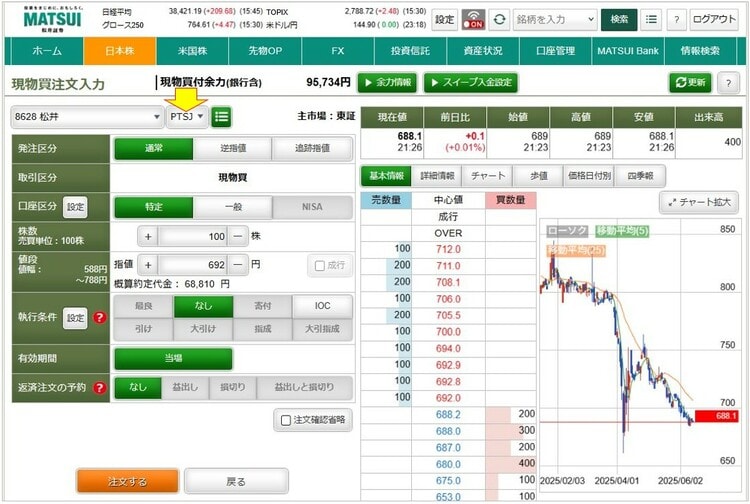This screenshot has height=504, width=750.
Task: Open 日本株 navigation tab
Action: tap(120, 51)
